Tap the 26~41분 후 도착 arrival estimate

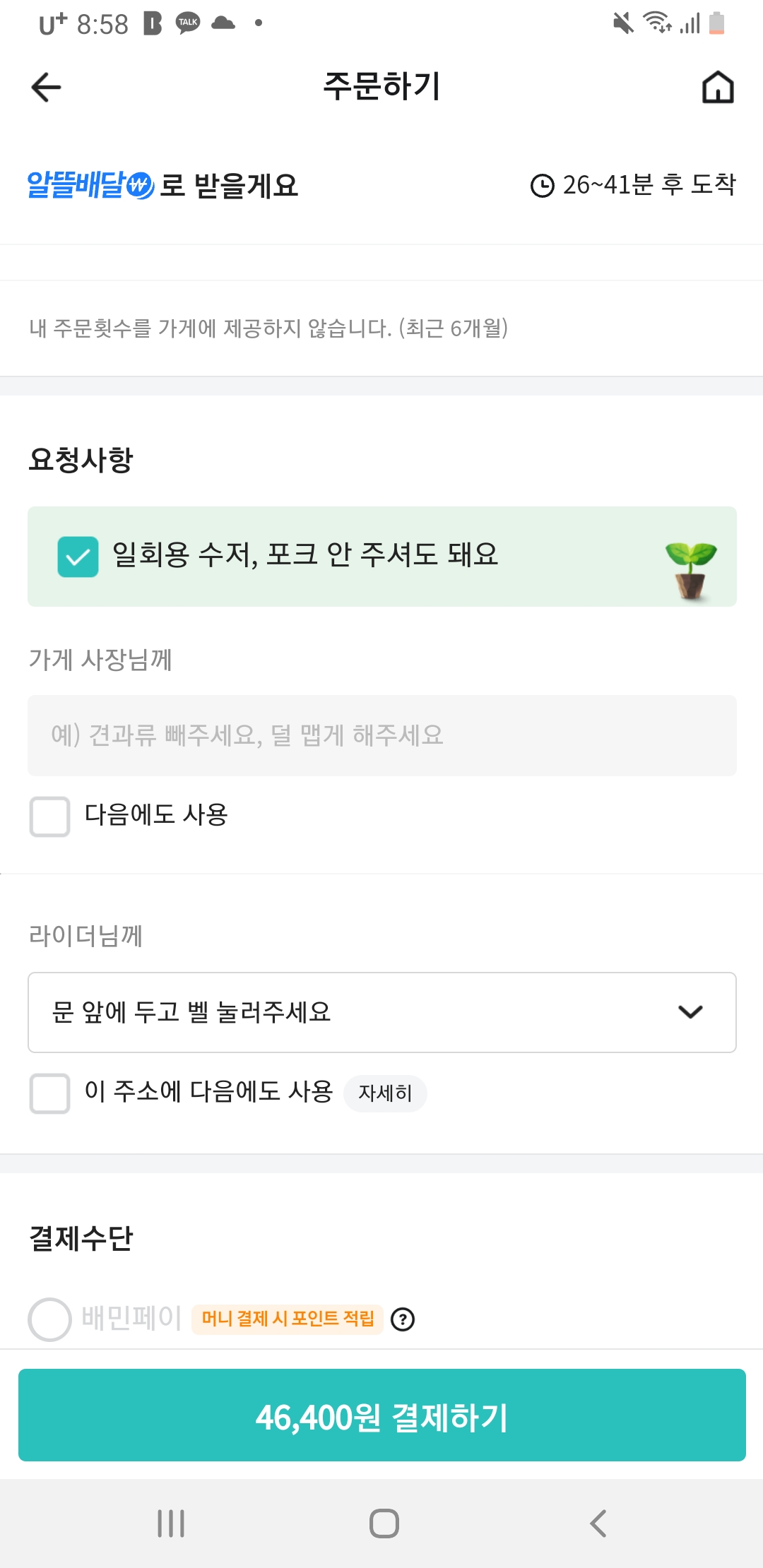(649, 185)
